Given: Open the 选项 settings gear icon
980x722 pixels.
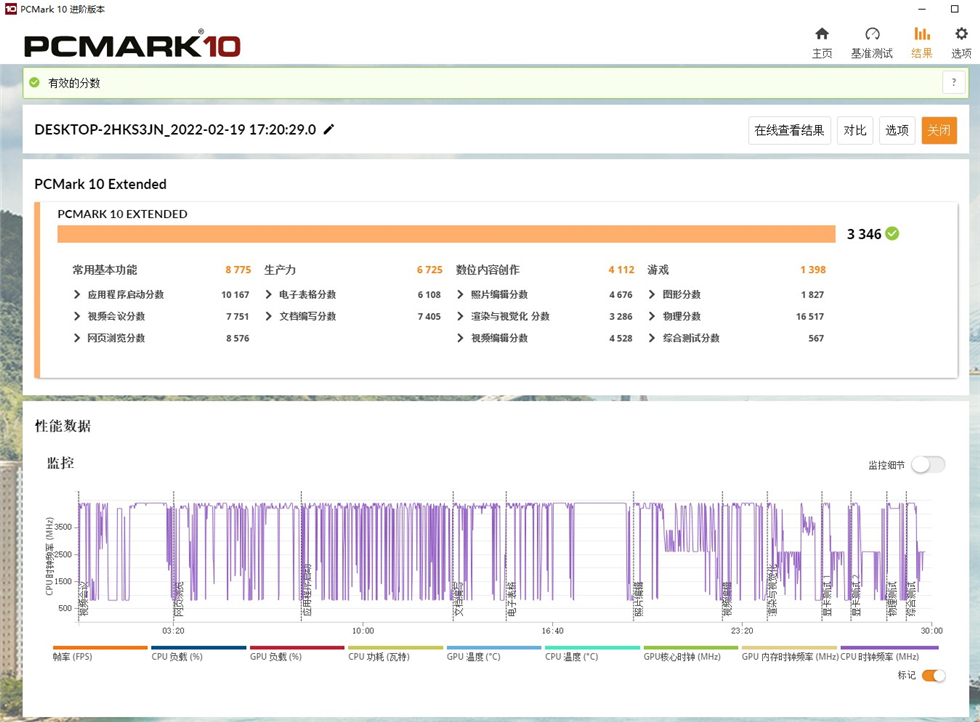Looking at the screenshot, I should click(961, 34).
